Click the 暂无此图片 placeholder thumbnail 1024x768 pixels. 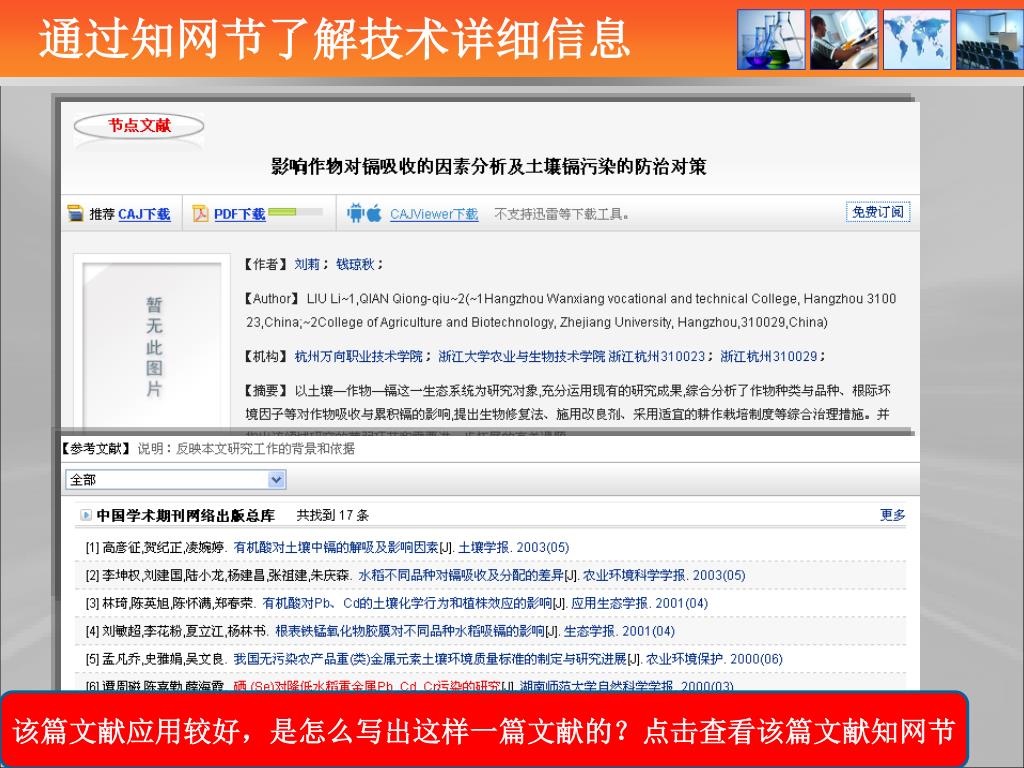[x=152, y=343]
